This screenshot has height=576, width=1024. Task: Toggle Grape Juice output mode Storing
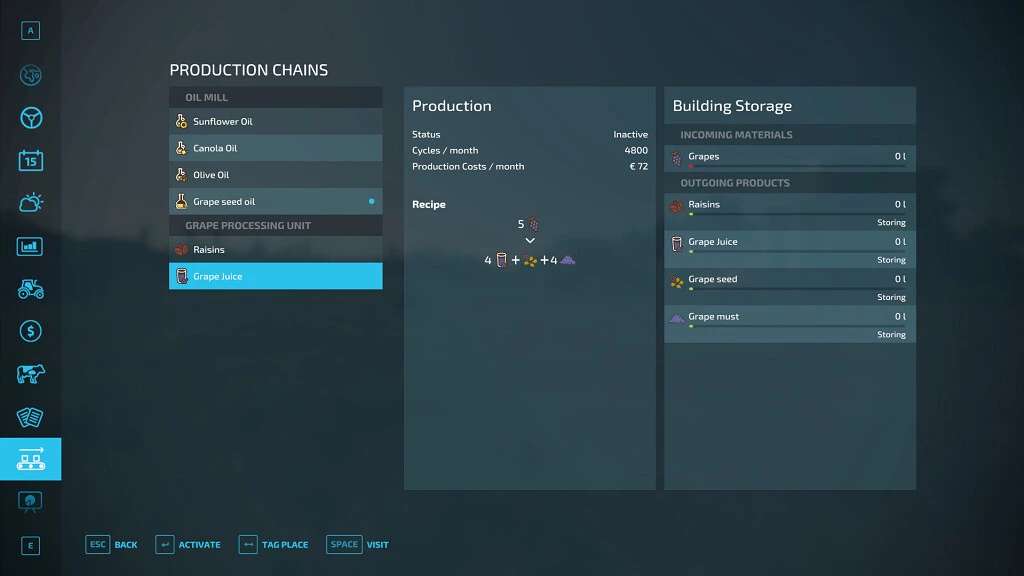coord(890,260)
